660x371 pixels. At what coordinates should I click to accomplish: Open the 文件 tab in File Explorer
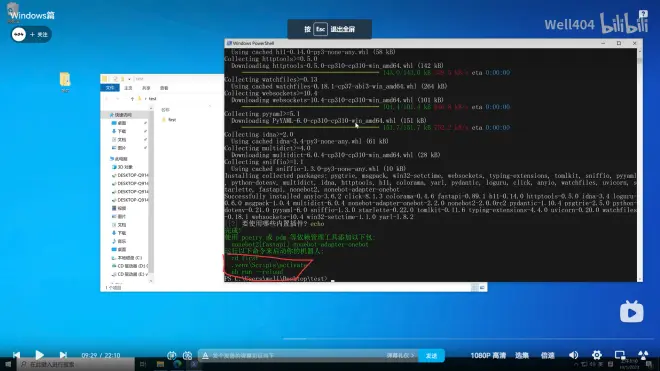110,88
